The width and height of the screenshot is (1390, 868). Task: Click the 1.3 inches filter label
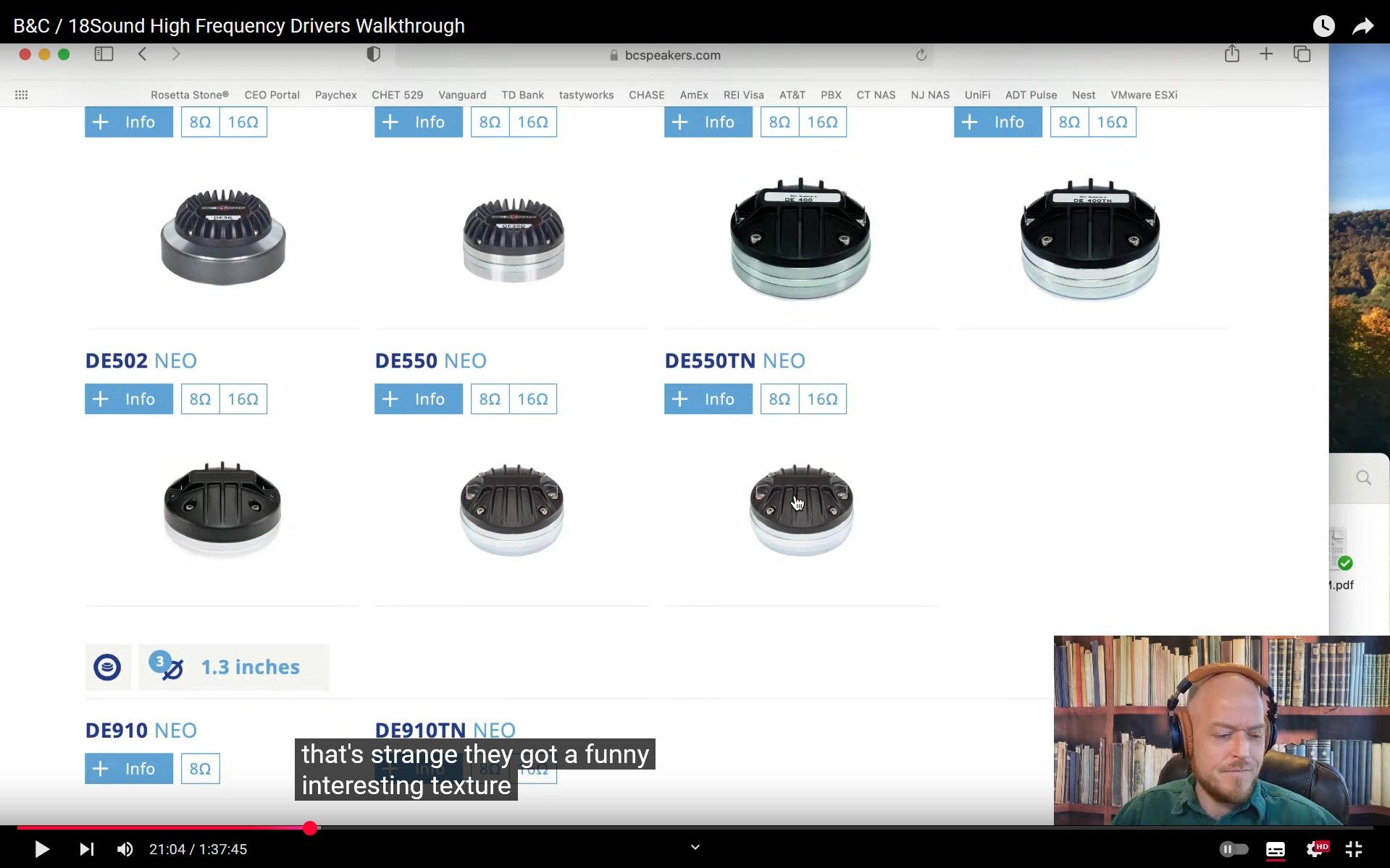250,667
